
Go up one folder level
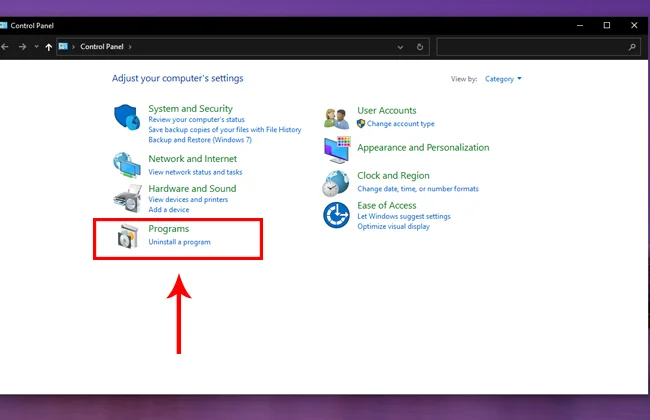48,46
